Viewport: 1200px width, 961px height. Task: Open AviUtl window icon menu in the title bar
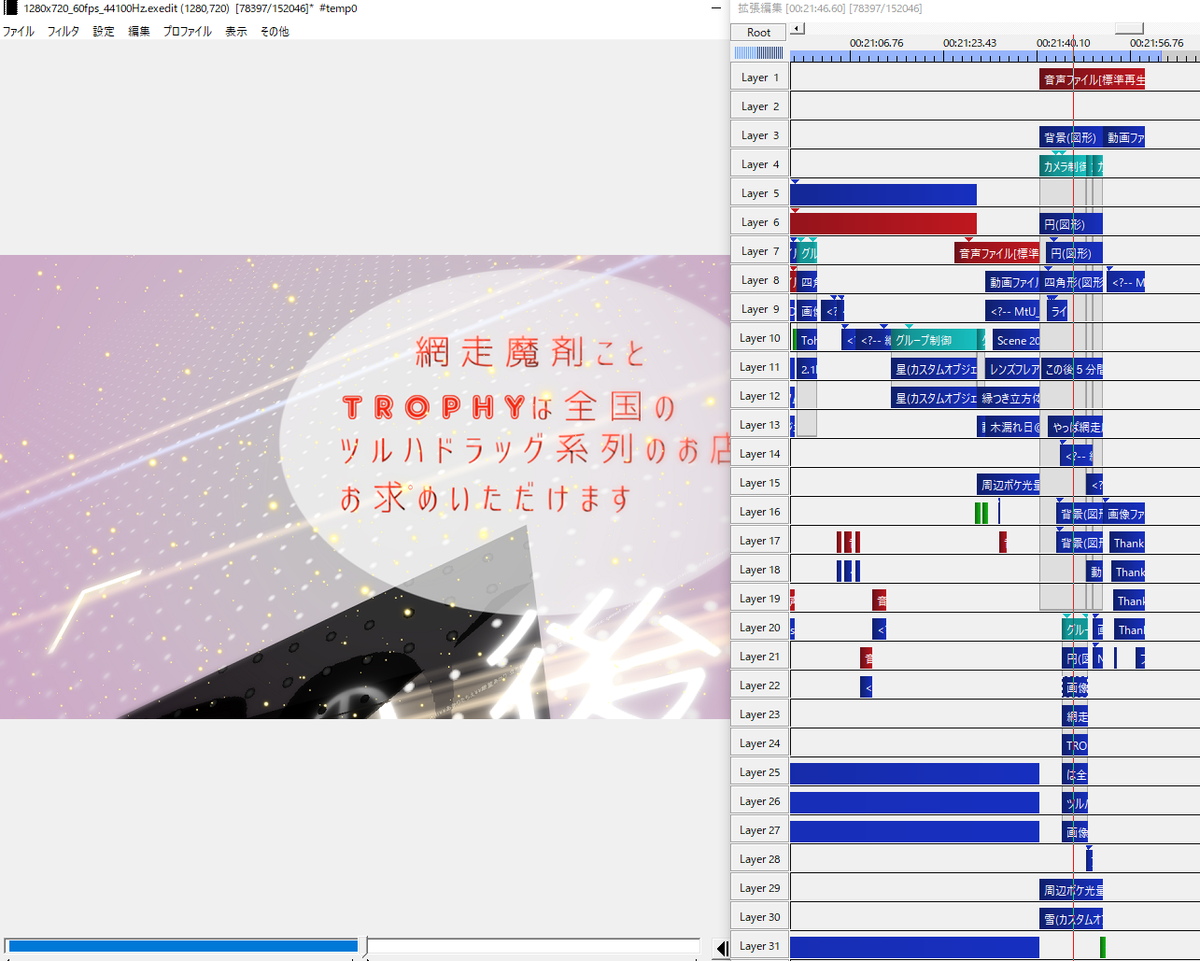click(10, 8)
